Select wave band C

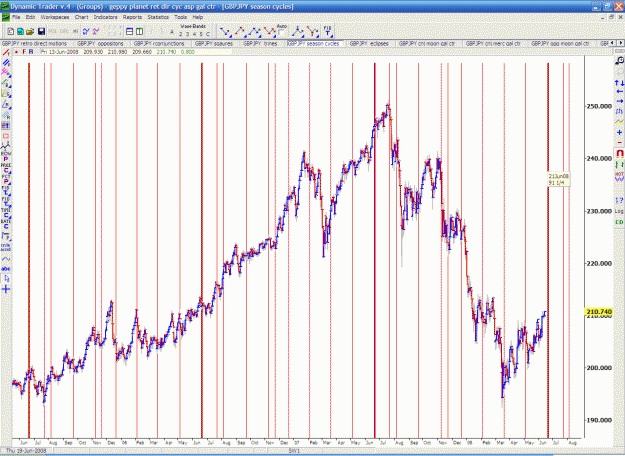click(208, 34)
